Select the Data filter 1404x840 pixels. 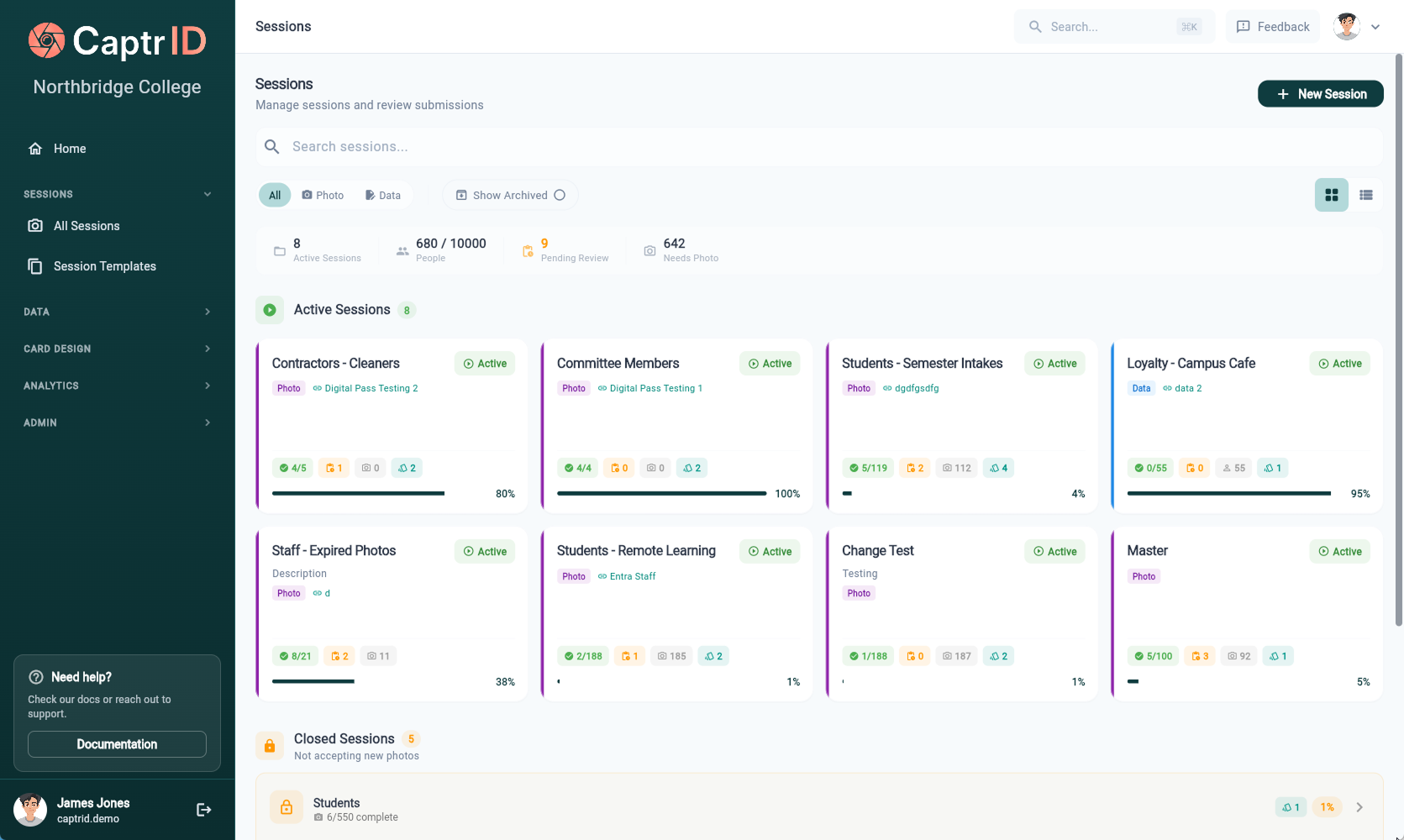382,194
